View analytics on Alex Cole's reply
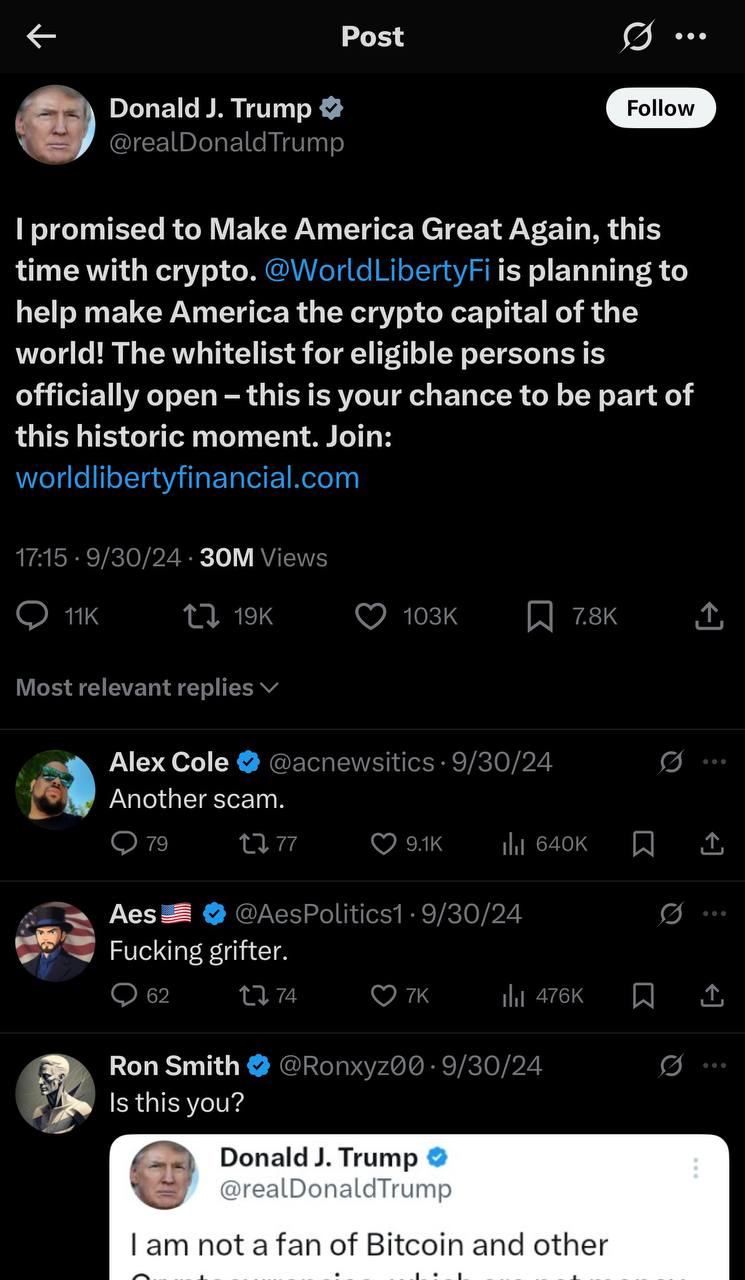 [x=514, y=844]
